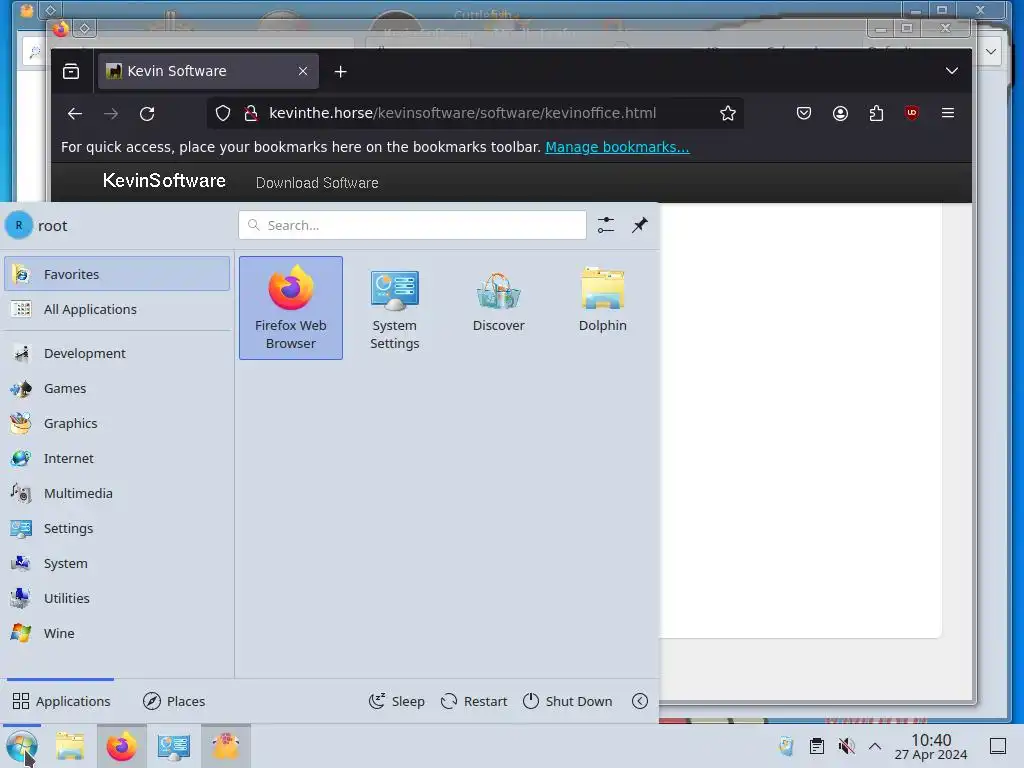Unmute the volume tray icon
Image resolution: width=1024 pixels, height=768 pixels.
[x=846, y=746]
